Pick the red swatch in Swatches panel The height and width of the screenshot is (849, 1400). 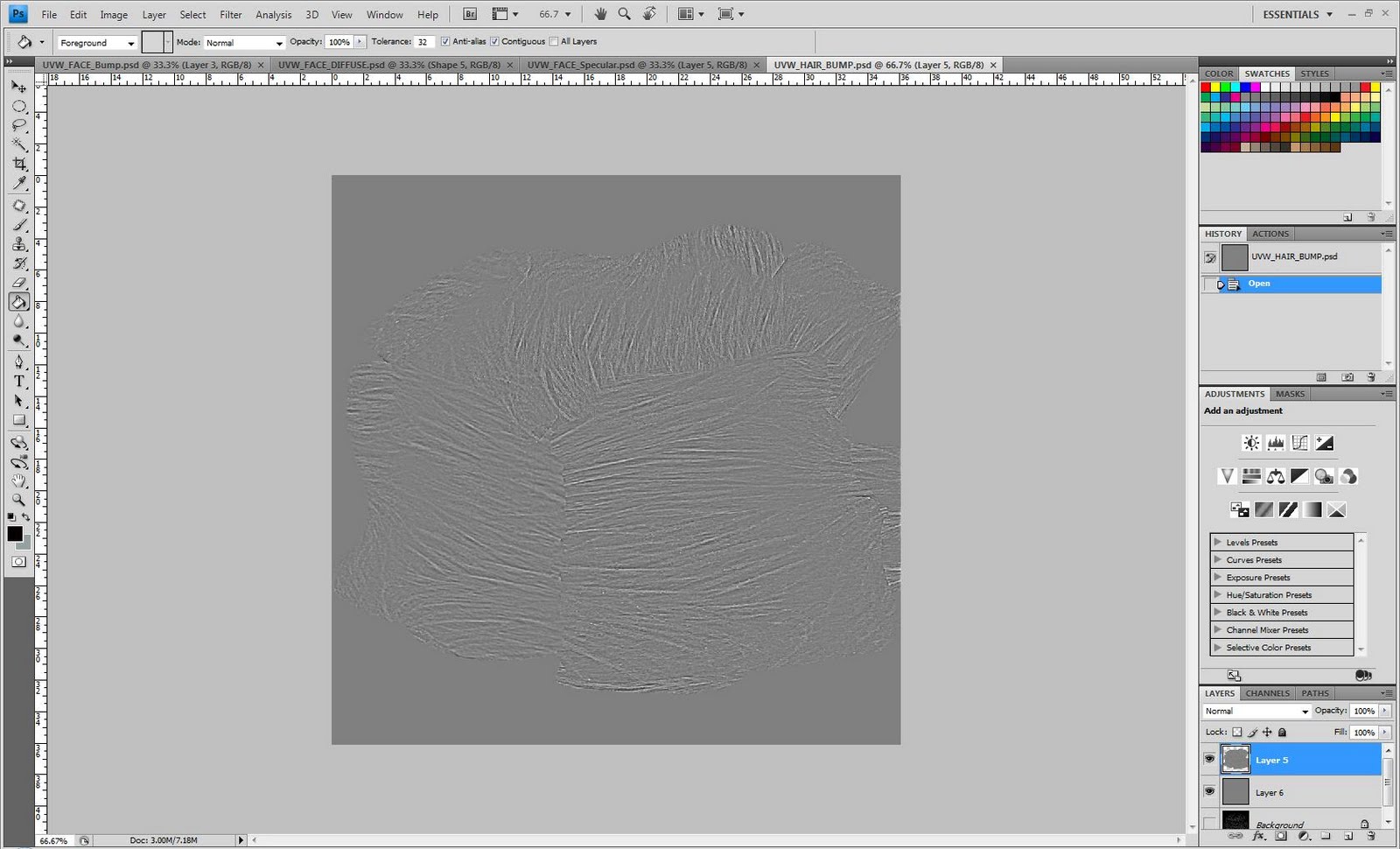(x=1206, y=88)
